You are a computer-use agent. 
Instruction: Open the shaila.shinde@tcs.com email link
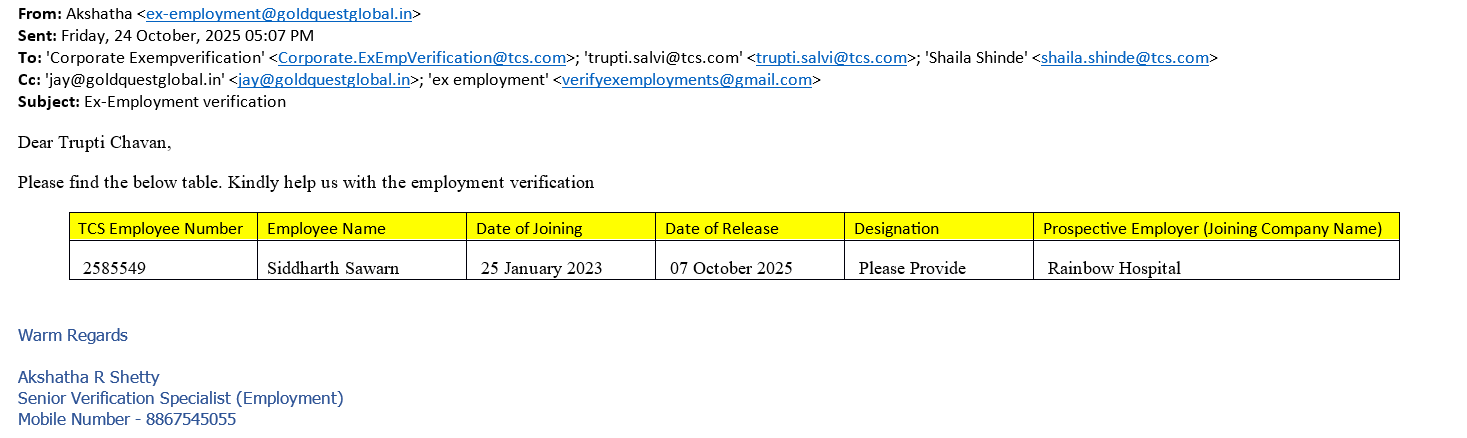click(1125, 58)
